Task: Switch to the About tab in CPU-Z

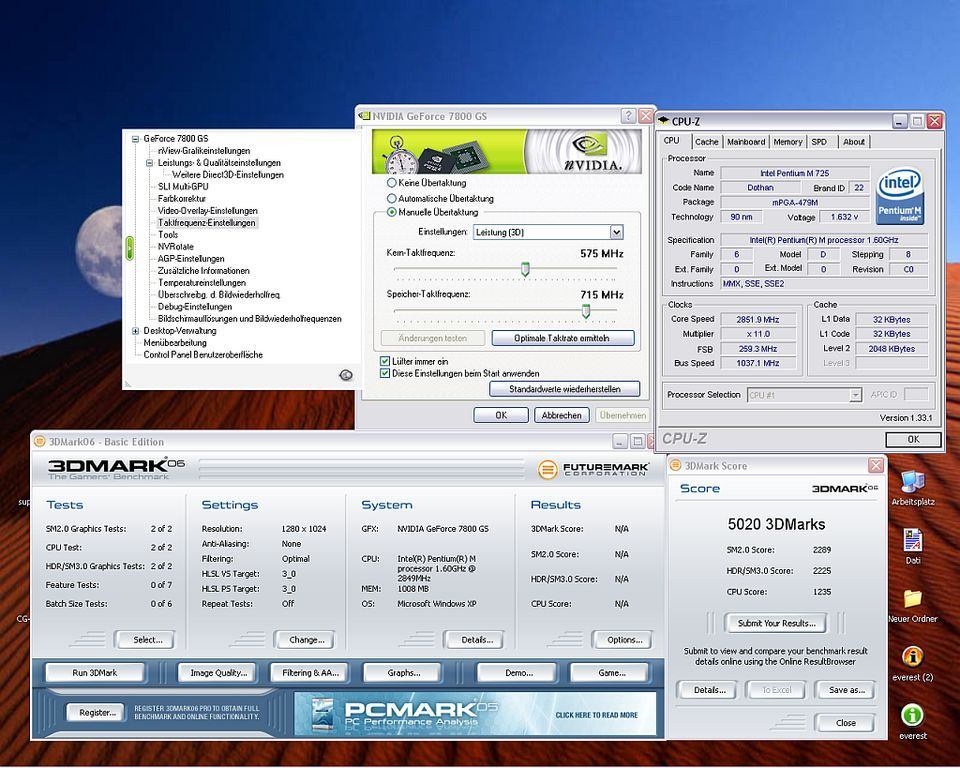Action: tap(853, 142)
